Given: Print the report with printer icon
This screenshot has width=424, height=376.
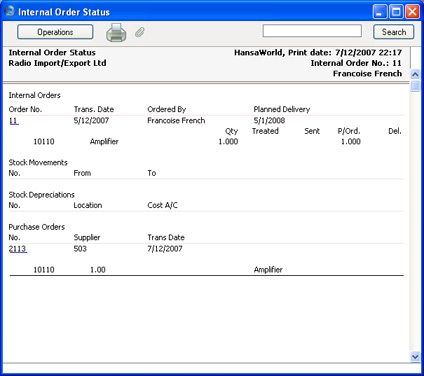Looking at the screenshot, I should point(116,33).
